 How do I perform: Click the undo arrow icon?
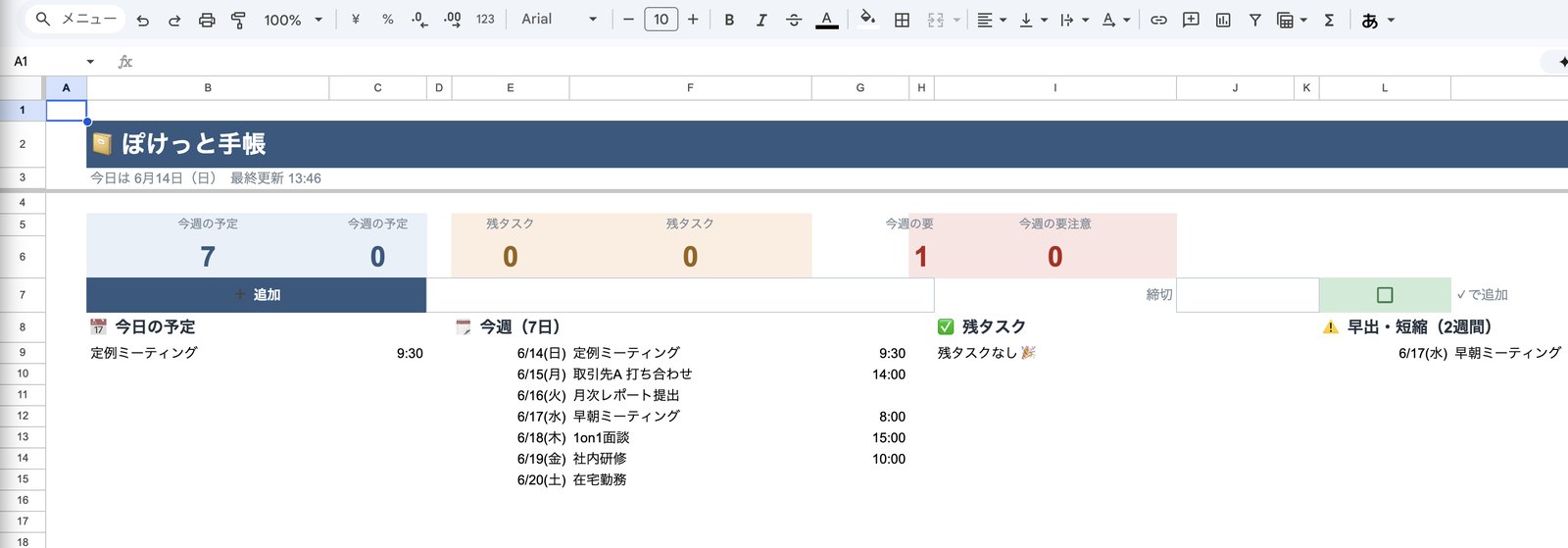[143, 20]
